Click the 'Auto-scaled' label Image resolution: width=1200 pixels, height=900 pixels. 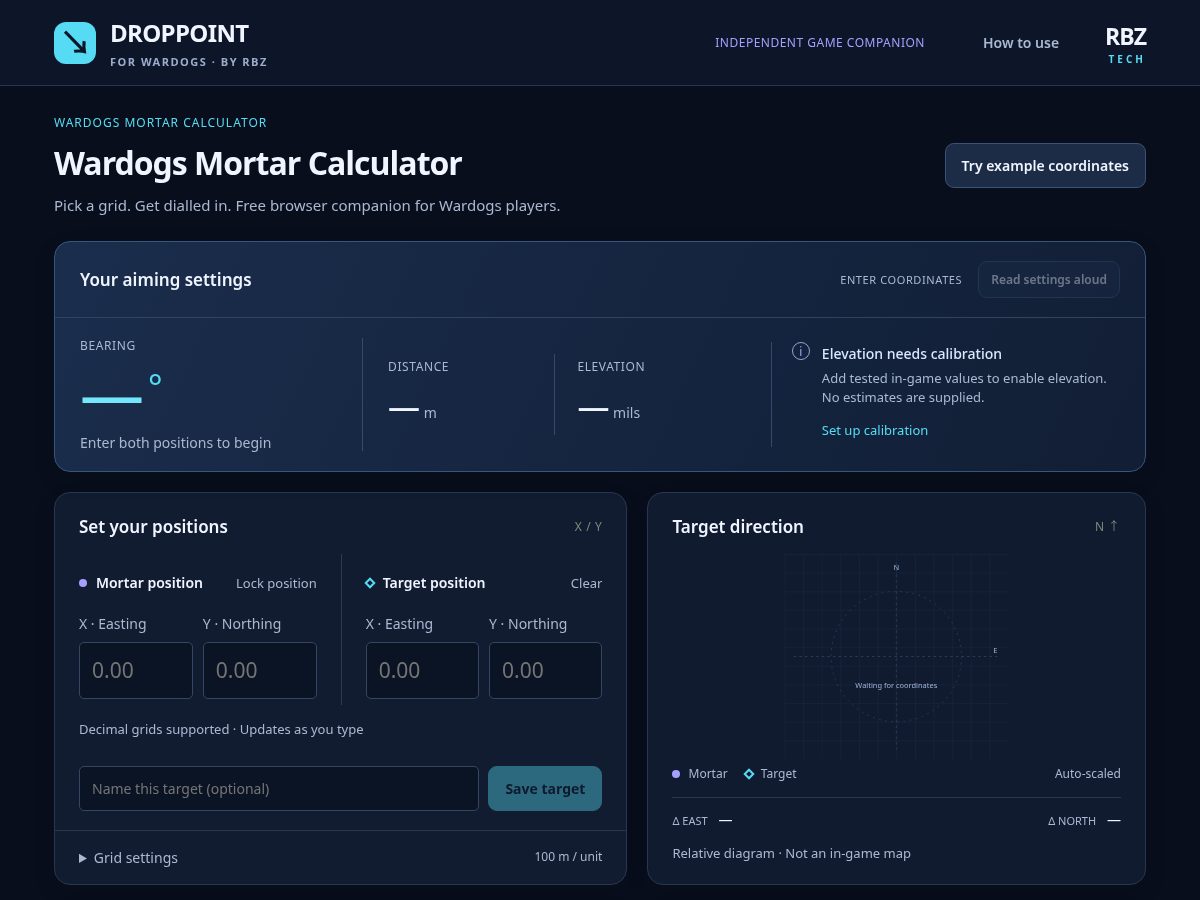click(x=1088, y=774)
